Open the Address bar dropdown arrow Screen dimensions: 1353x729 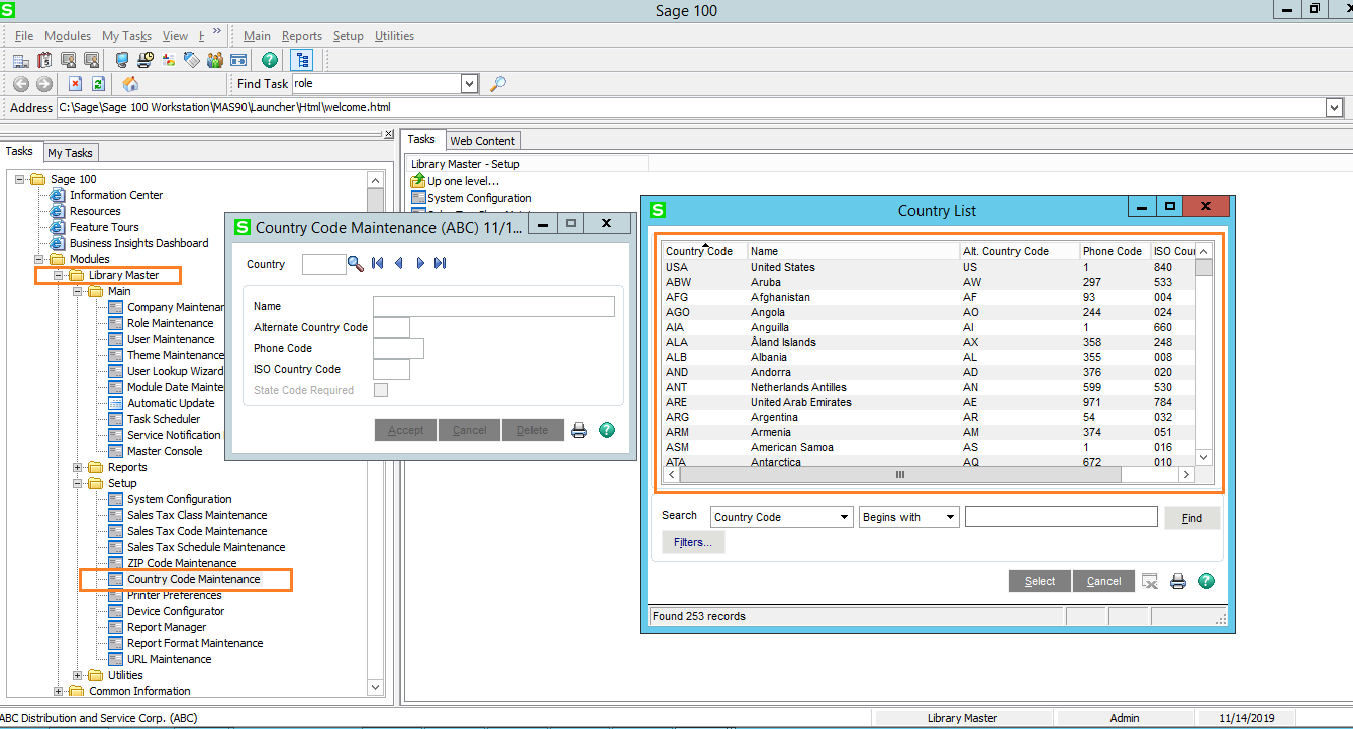[x=1334, y=107]
